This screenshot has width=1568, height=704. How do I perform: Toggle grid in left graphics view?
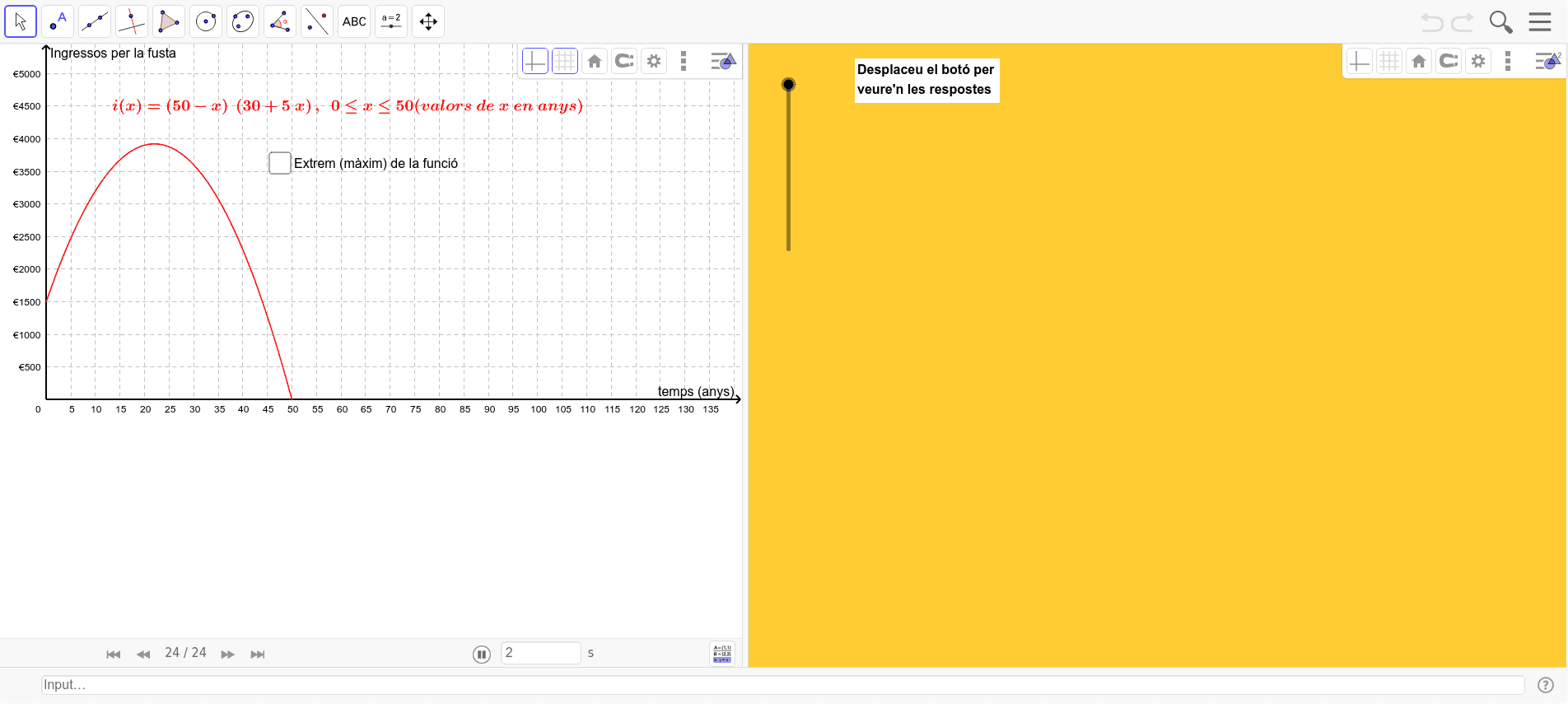[x=565, y=61]
